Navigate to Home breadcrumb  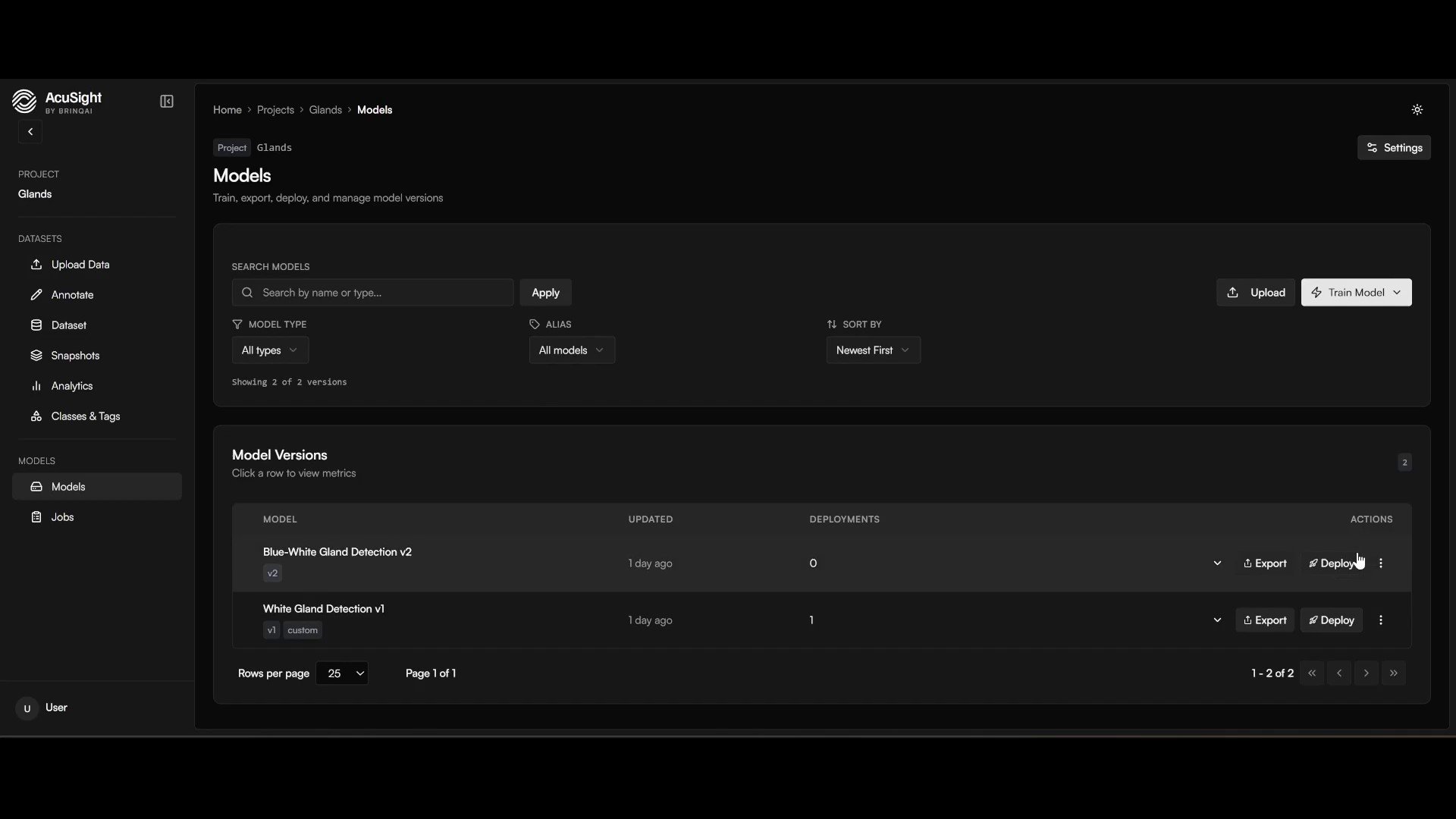[x=227, y=110]
